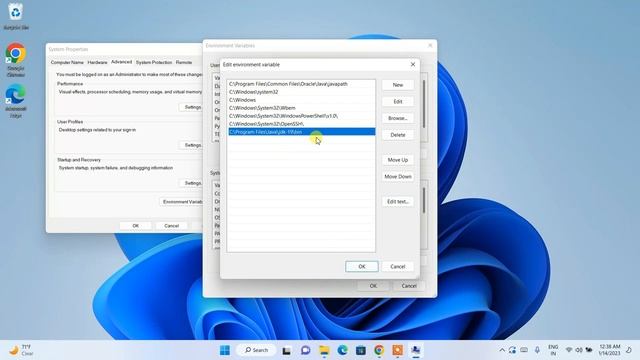
Task: Open Startup and Recovery Settings button
Action: click(x=191, y=183)
